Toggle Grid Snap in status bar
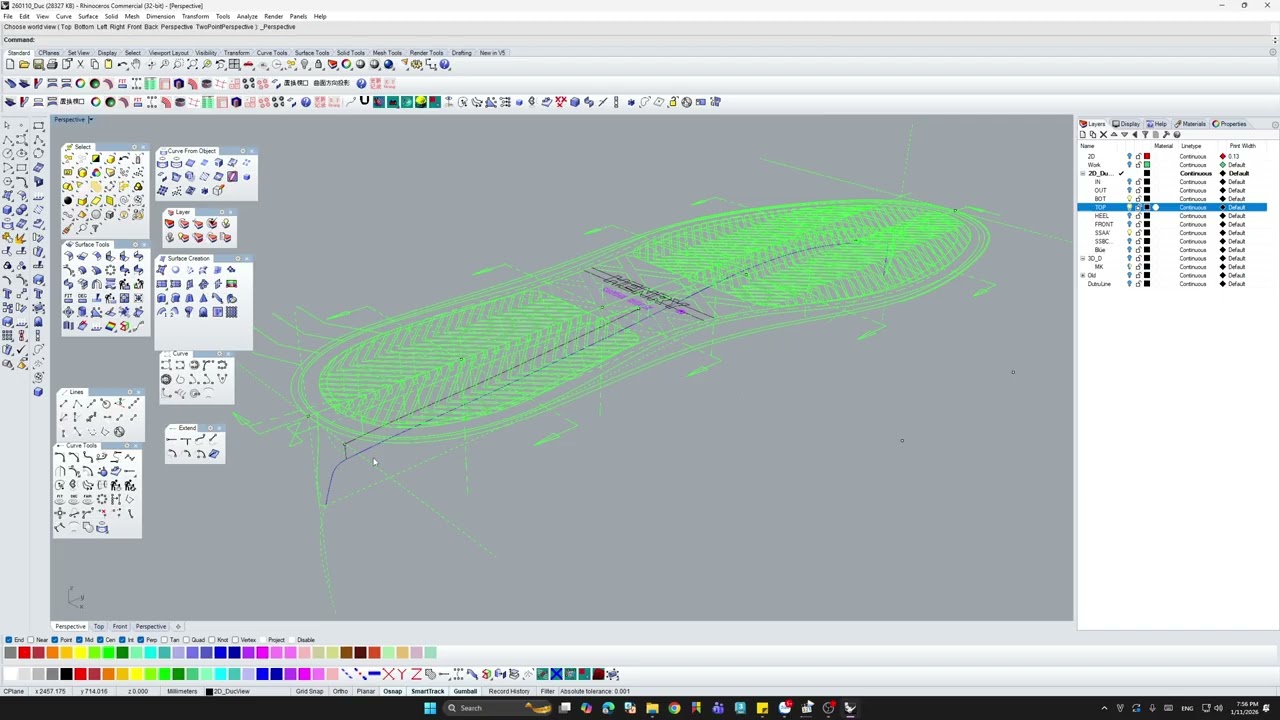 (310, 692)
